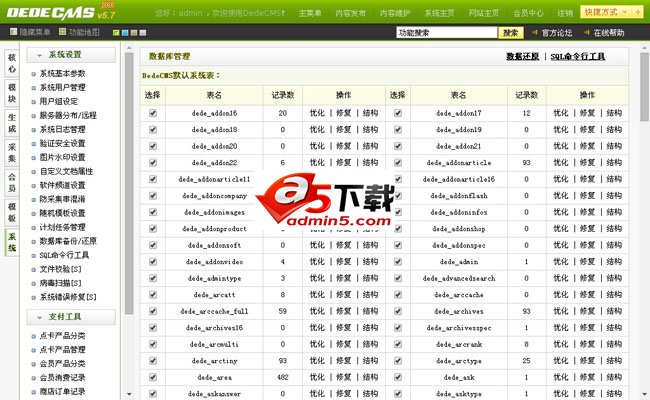Go to 系统主页 in top bar
650x400 pixels.
pos(439,13)
